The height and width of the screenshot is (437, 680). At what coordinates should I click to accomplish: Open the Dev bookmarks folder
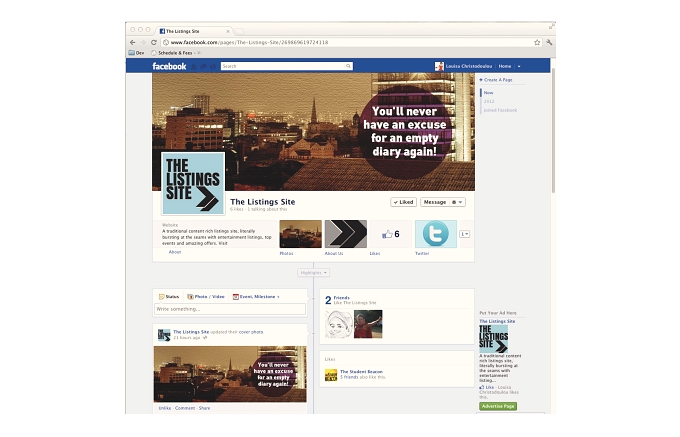[136, 53]
